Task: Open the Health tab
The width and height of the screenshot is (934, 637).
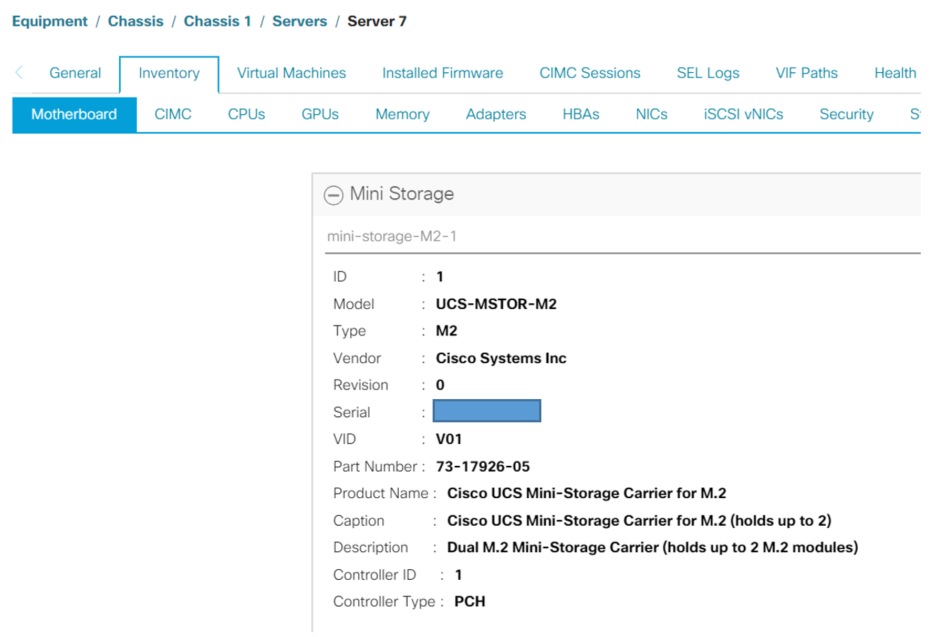Action: tap(895, 72)
